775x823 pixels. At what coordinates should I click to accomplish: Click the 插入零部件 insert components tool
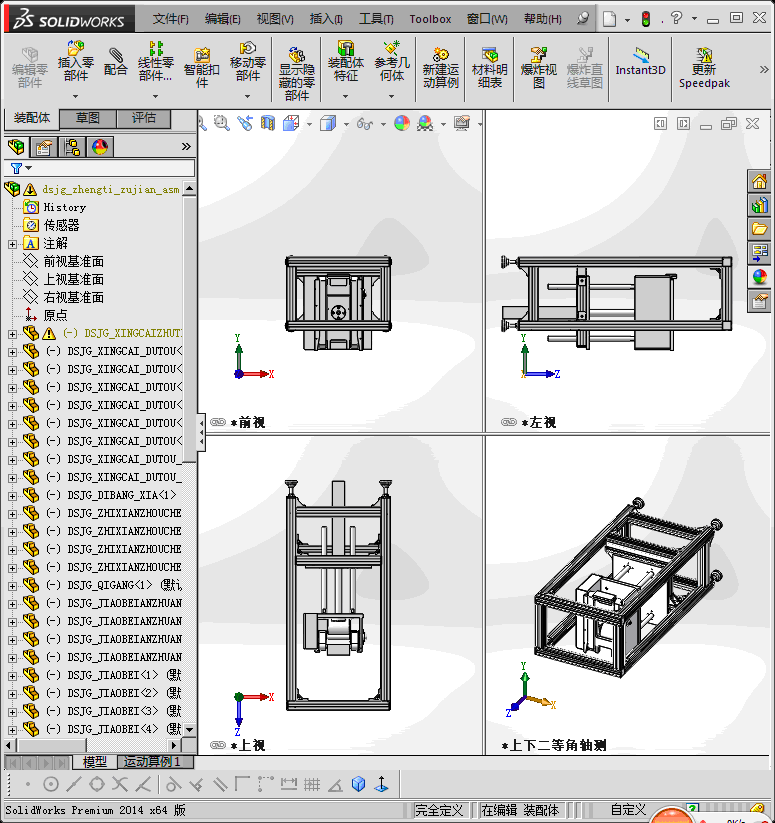76,63
